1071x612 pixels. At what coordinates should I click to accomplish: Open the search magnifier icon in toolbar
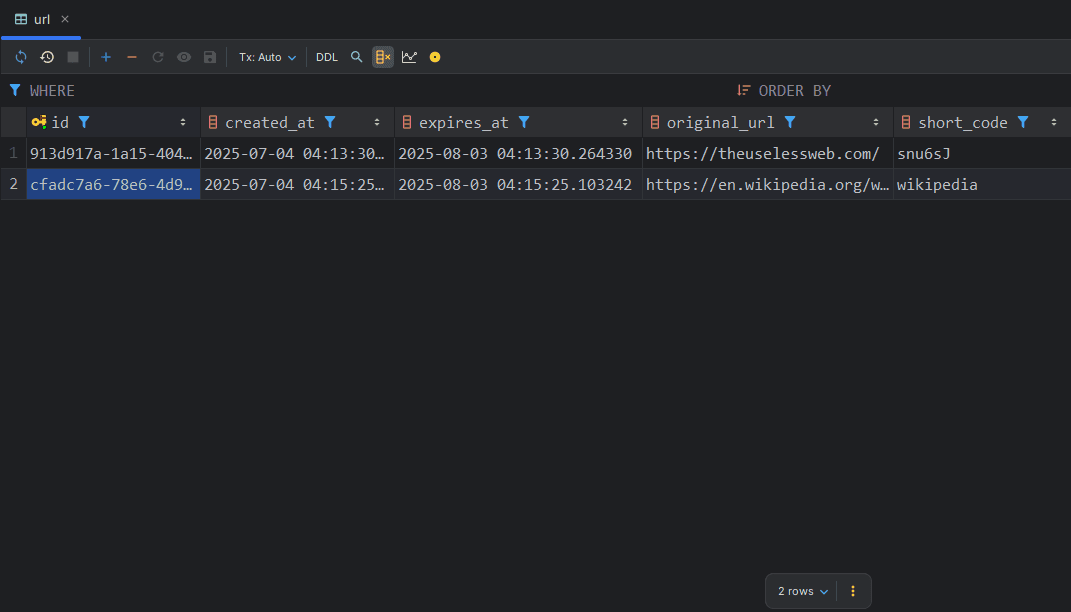coord(356,57)
